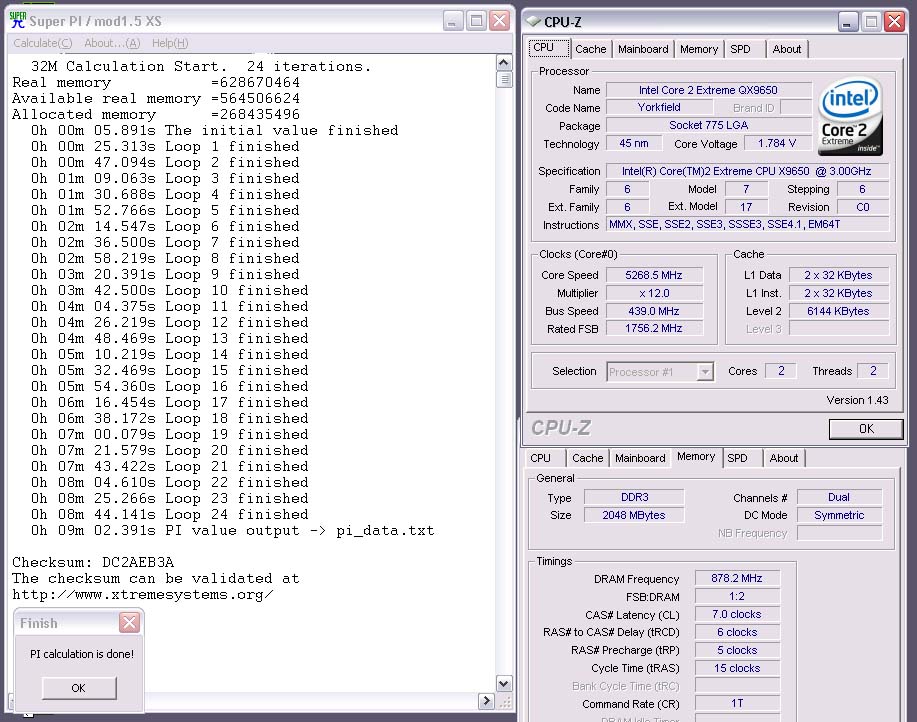This screenshot has height=722, width=917.
Task: Click the L1 Data value 2 x 32 KBytes
Action: (839, 275)
